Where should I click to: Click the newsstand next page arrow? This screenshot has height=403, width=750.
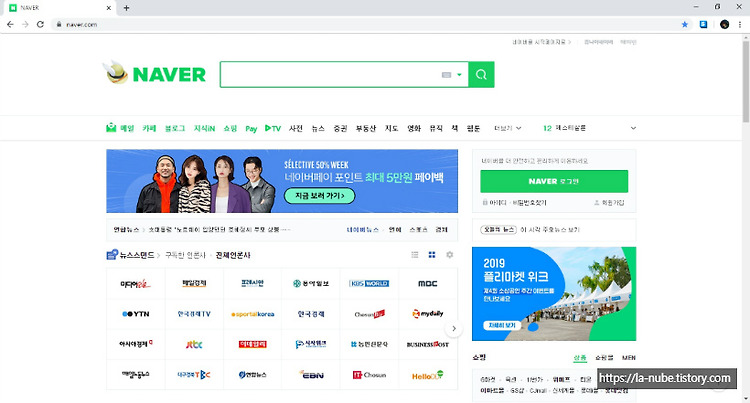point(454,328)
